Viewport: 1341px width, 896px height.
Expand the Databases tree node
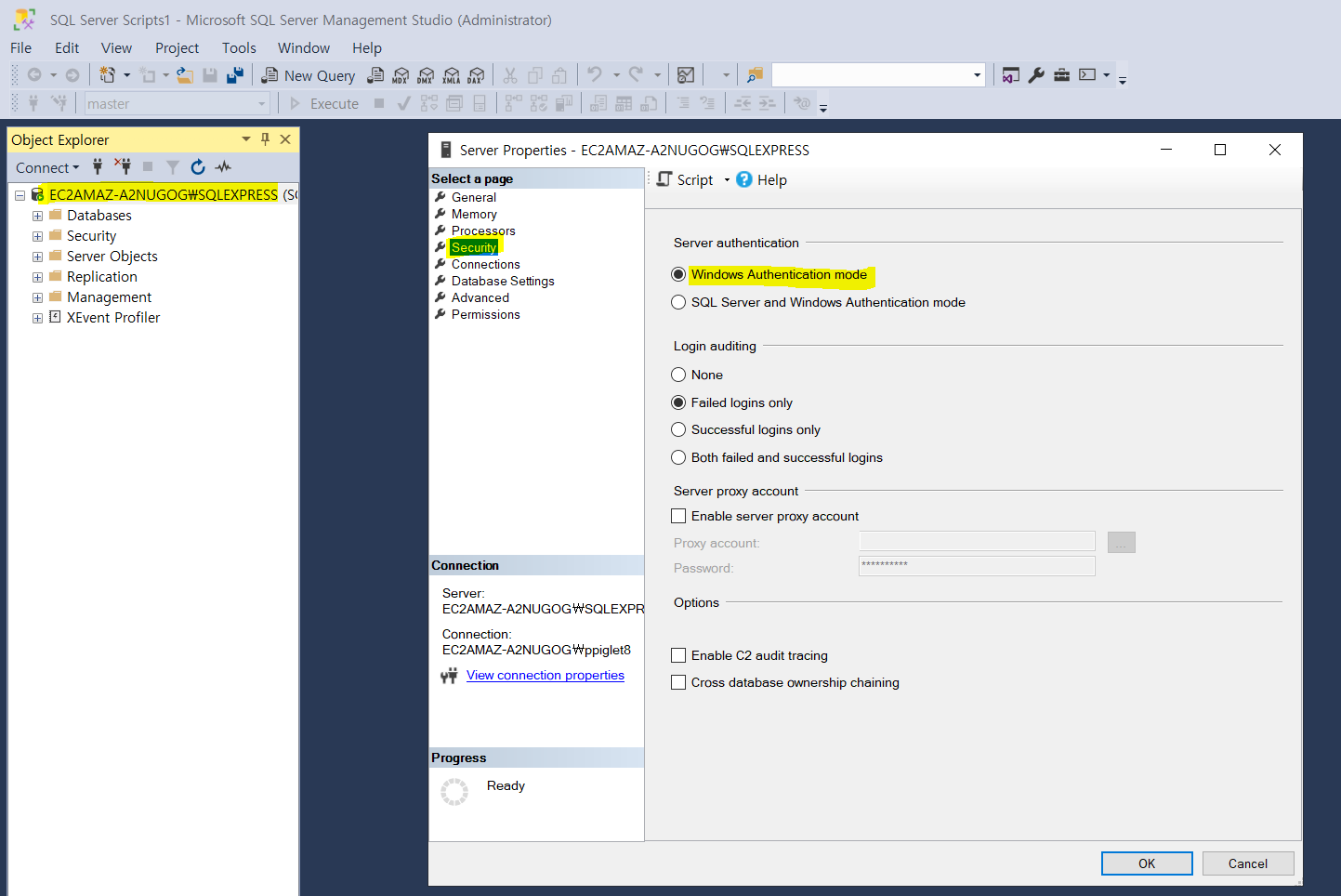point(37,216)
